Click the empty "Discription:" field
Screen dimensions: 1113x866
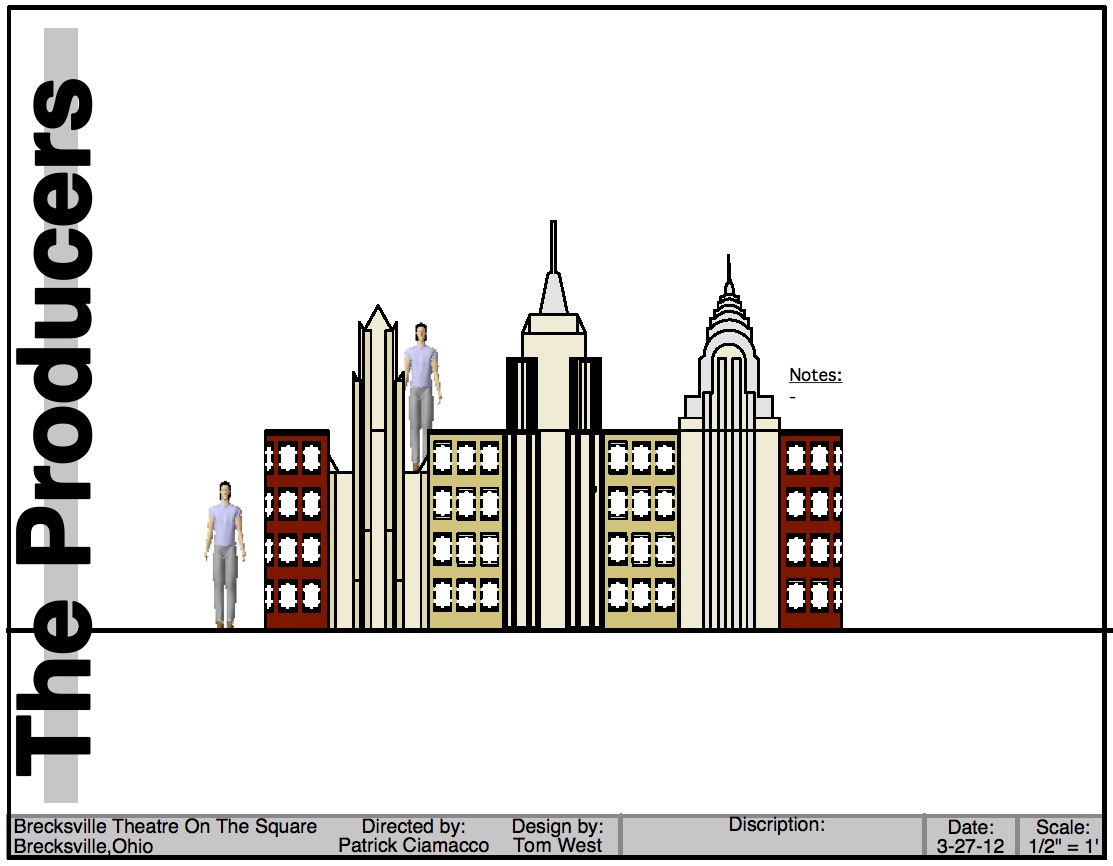(x=772, y=842)
